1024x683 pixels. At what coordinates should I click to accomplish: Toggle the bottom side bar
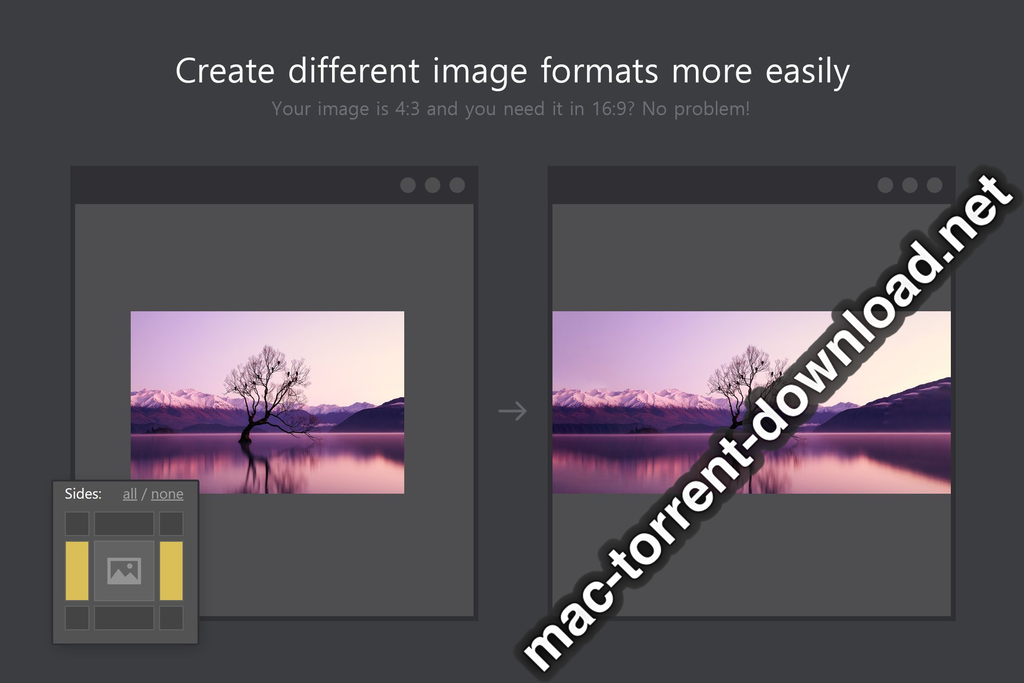(124, 618)
